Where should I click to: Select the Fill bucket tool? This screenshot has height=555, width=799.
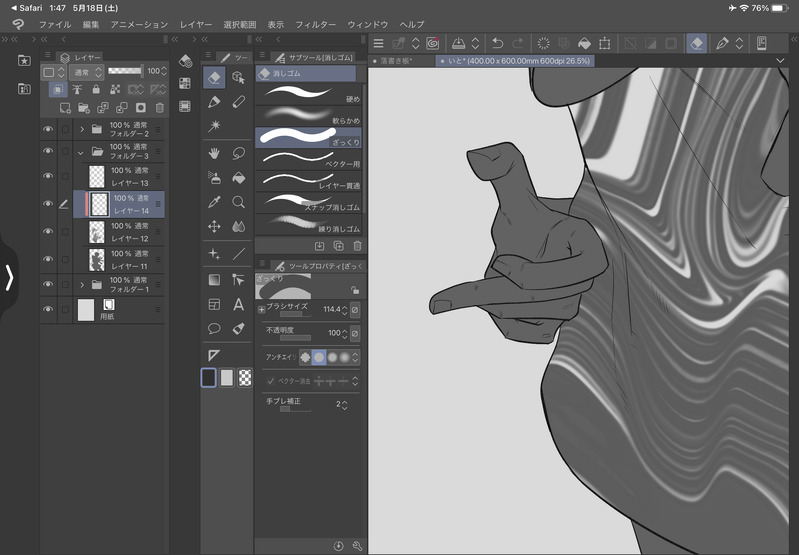(238, 178)
